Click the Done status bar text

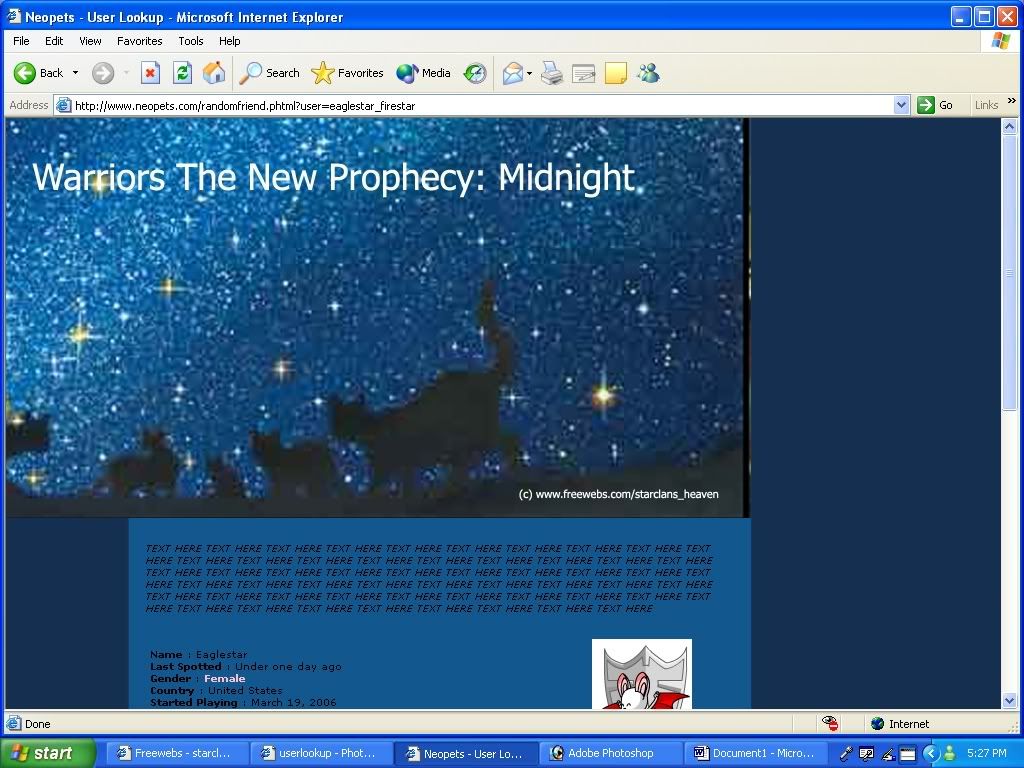pos(37,724)
